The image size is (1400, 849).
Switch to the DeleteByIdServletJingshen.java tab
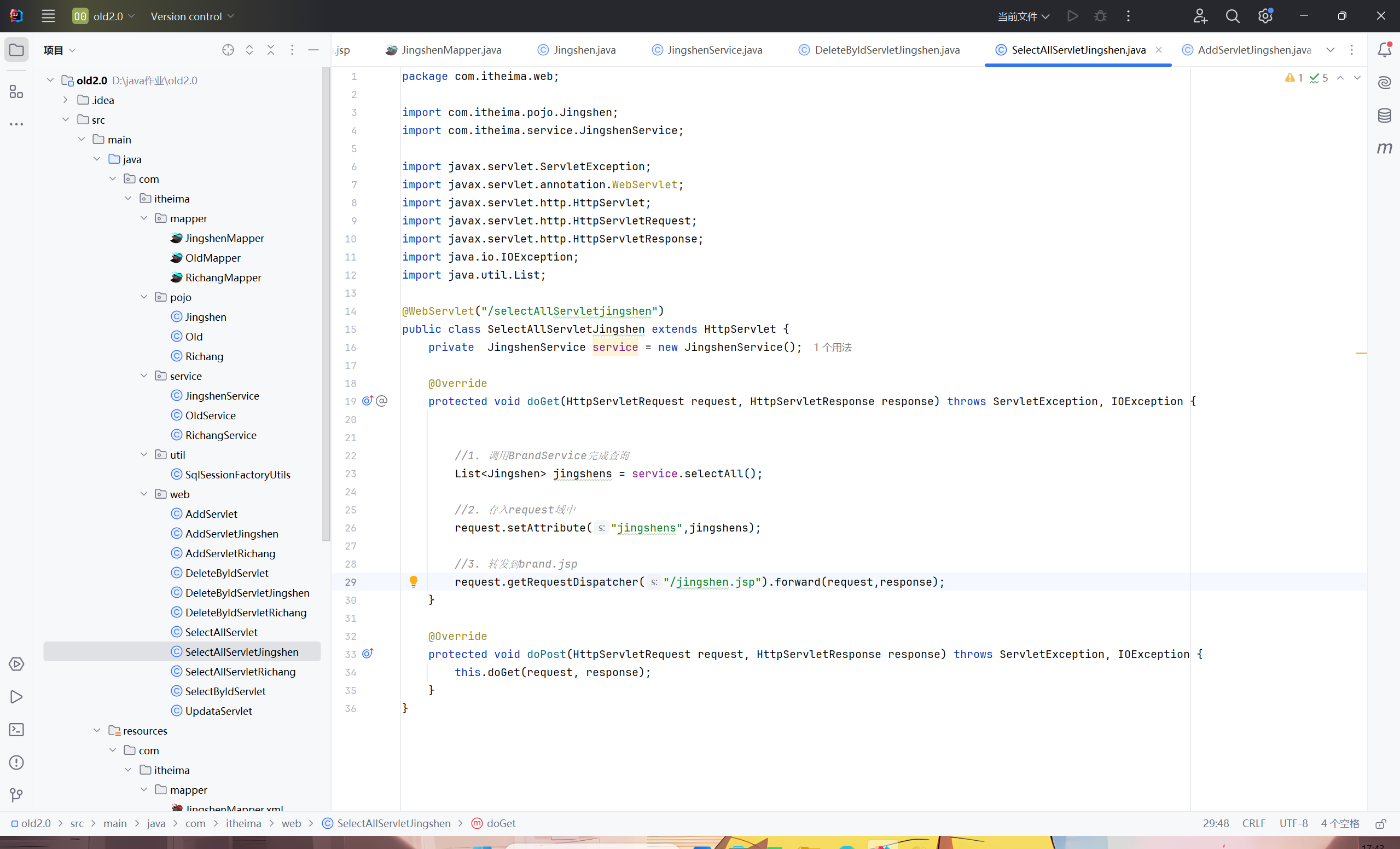point(886,50)
